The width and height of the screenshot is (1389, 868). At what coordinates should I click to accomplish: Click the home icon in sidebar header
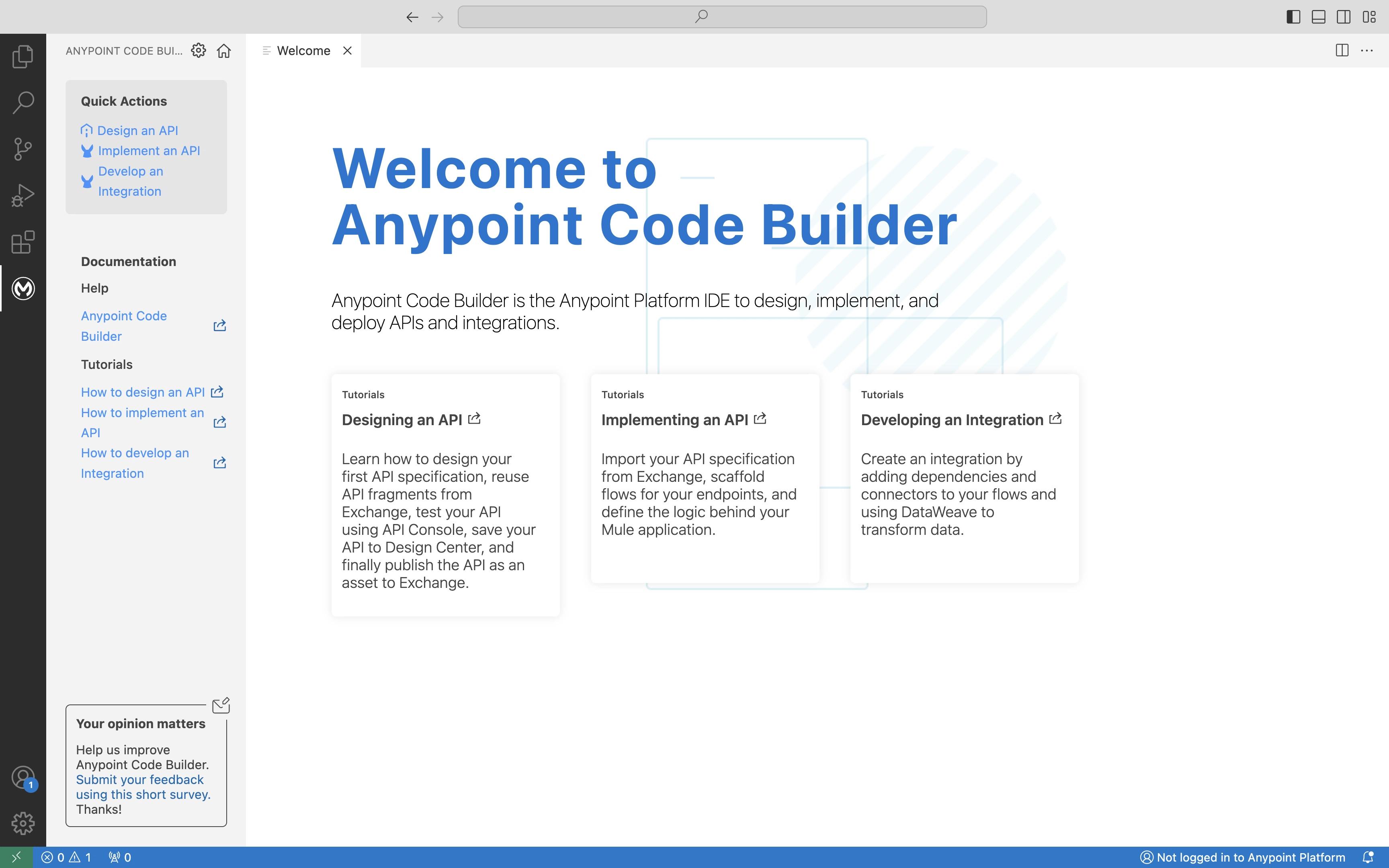click(224, 51)
